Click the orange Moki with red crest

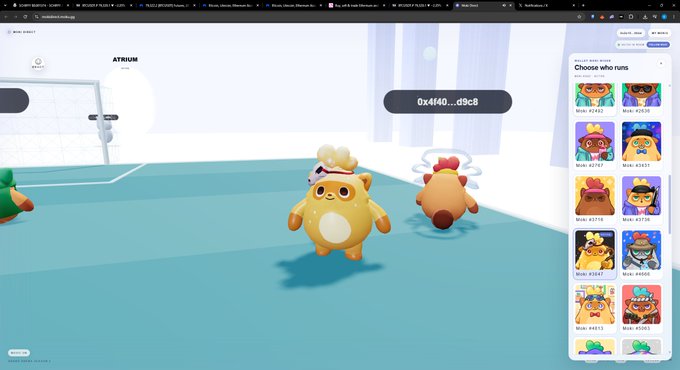pyautogui.click(x=446, y=193)
